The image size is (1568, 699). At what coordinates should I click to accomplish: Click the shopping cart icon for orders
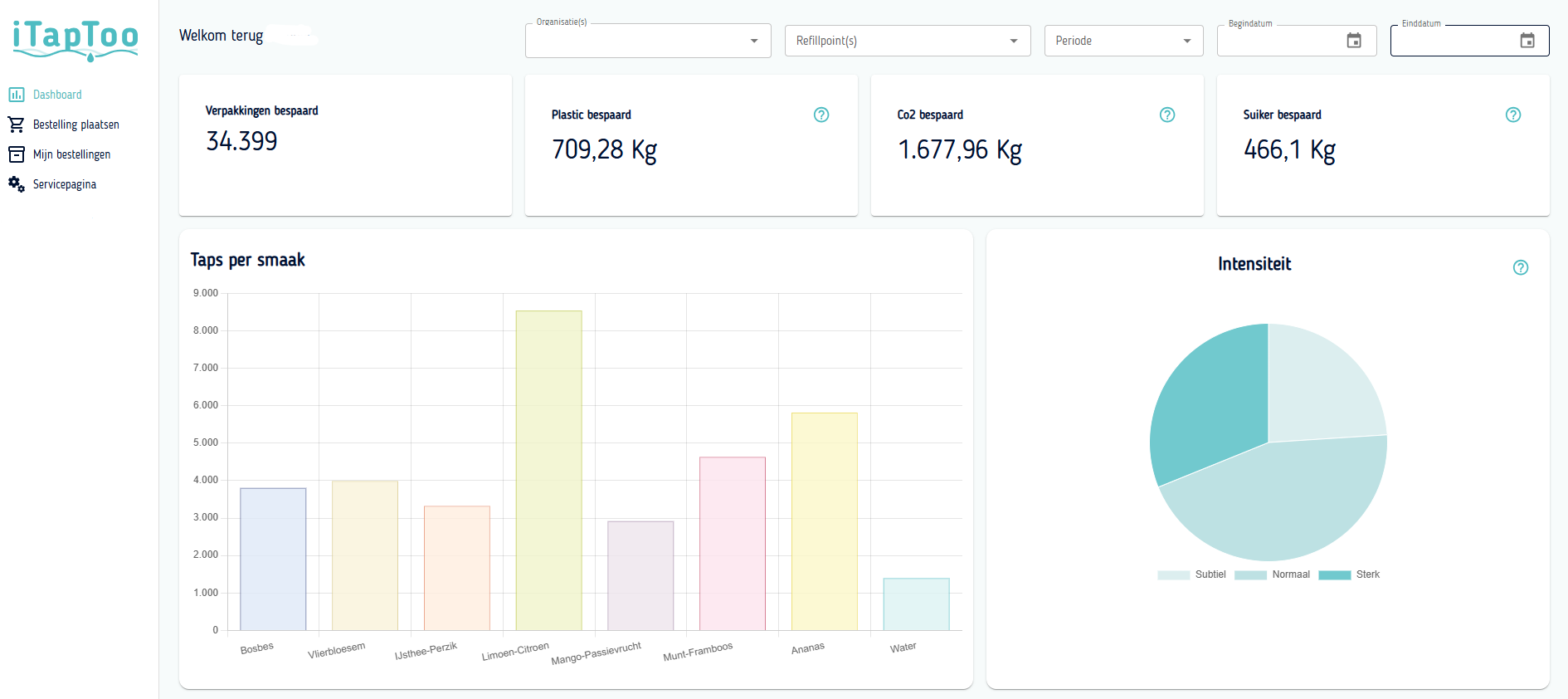[17, 125]
